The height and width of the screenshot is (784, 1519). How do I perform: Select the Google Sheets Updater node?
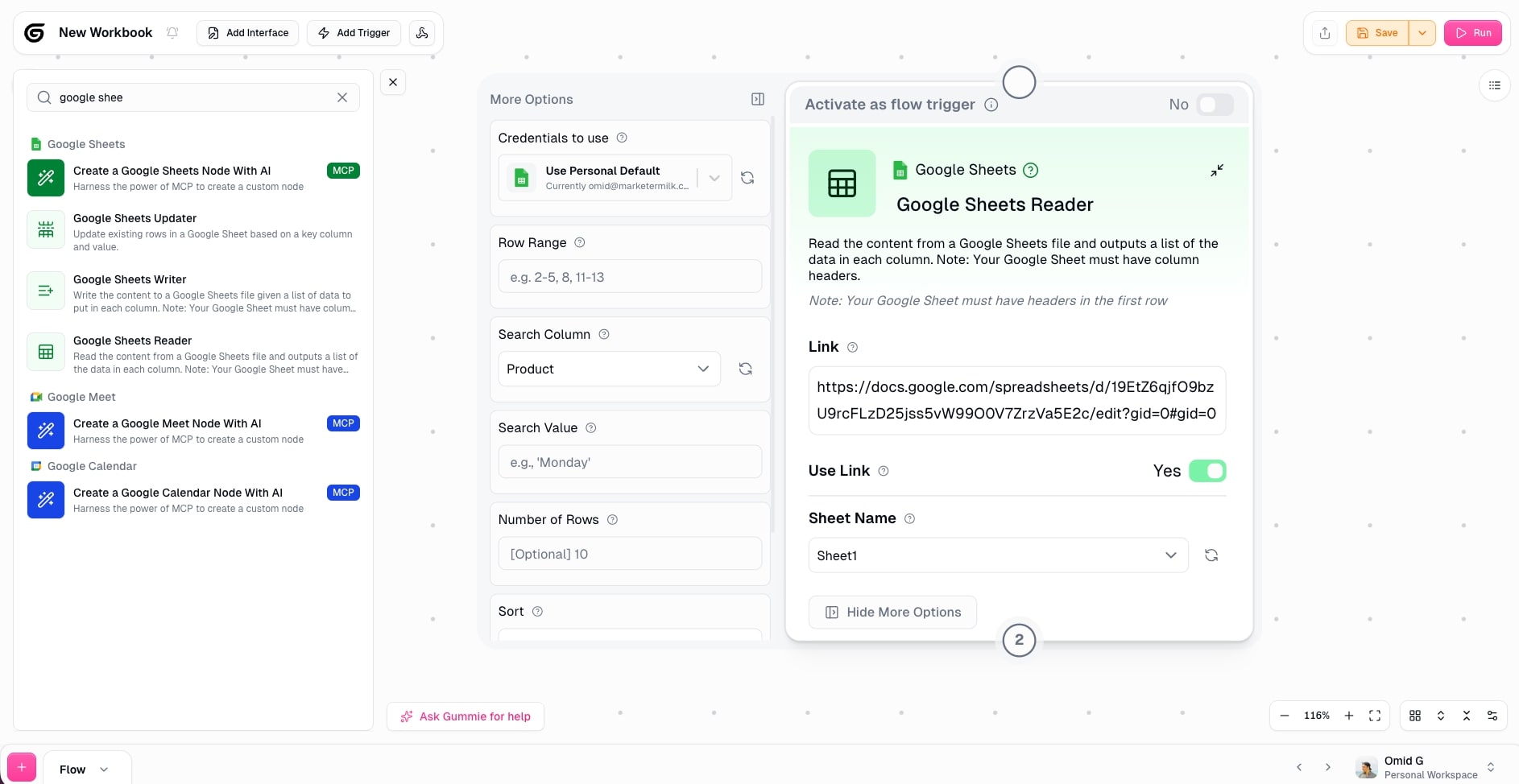[x=193, y=232]
